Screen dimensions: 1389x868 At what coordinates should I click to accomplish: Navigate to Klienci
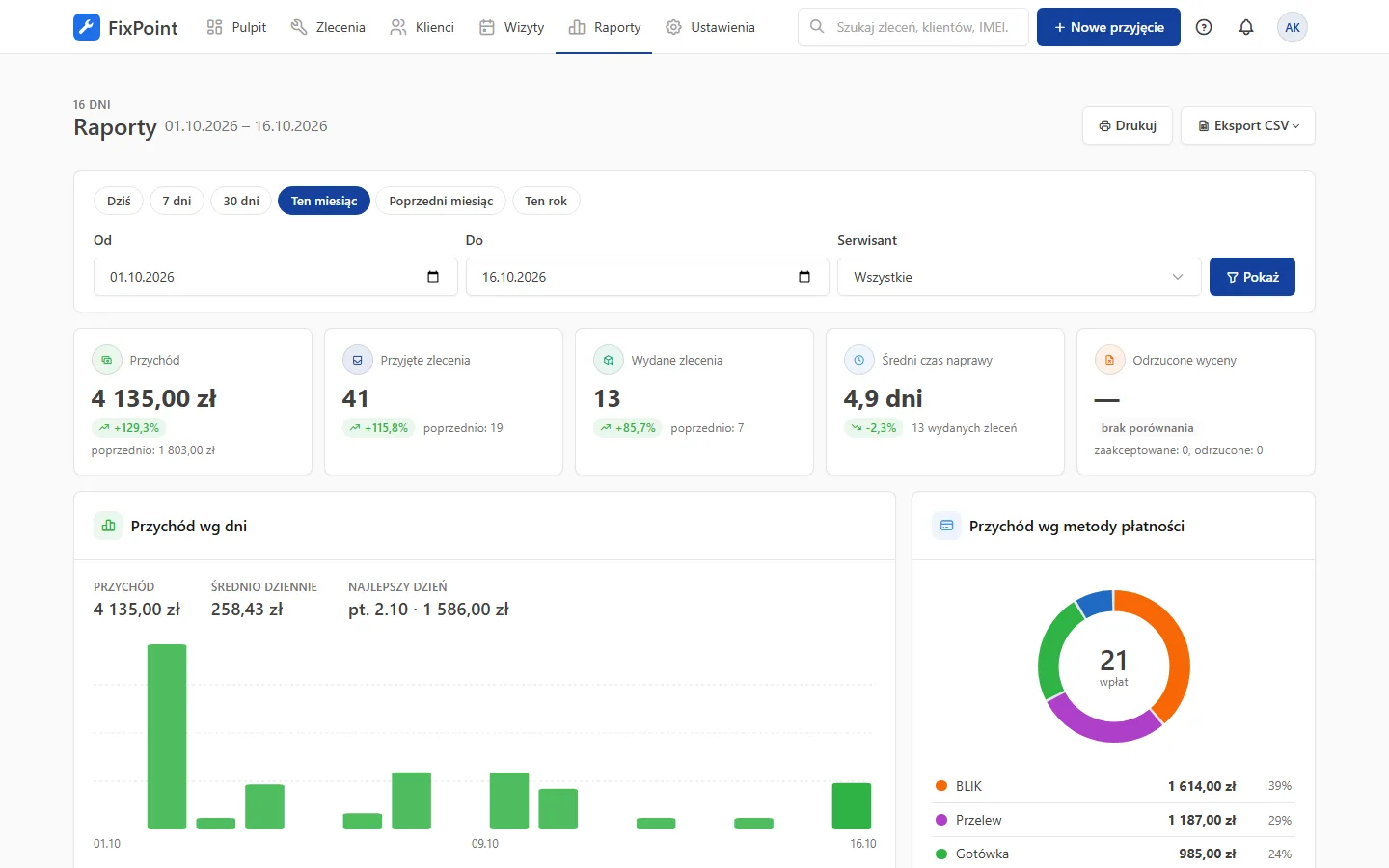tap(422, 27)
